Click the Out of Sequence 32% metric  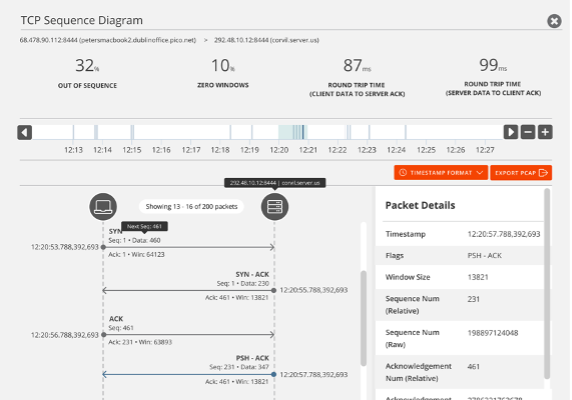(87, 73)
